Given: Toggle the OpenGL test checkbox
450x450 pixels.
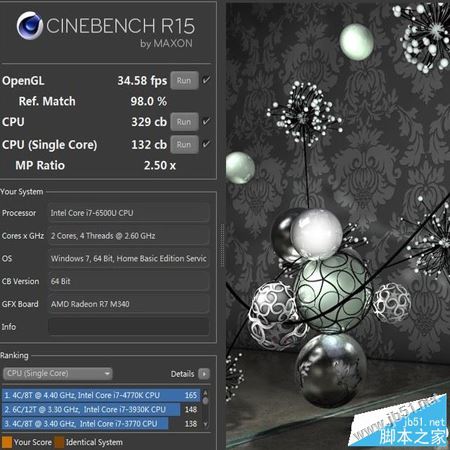Looking at the screenshot, I should pos(207,80).
